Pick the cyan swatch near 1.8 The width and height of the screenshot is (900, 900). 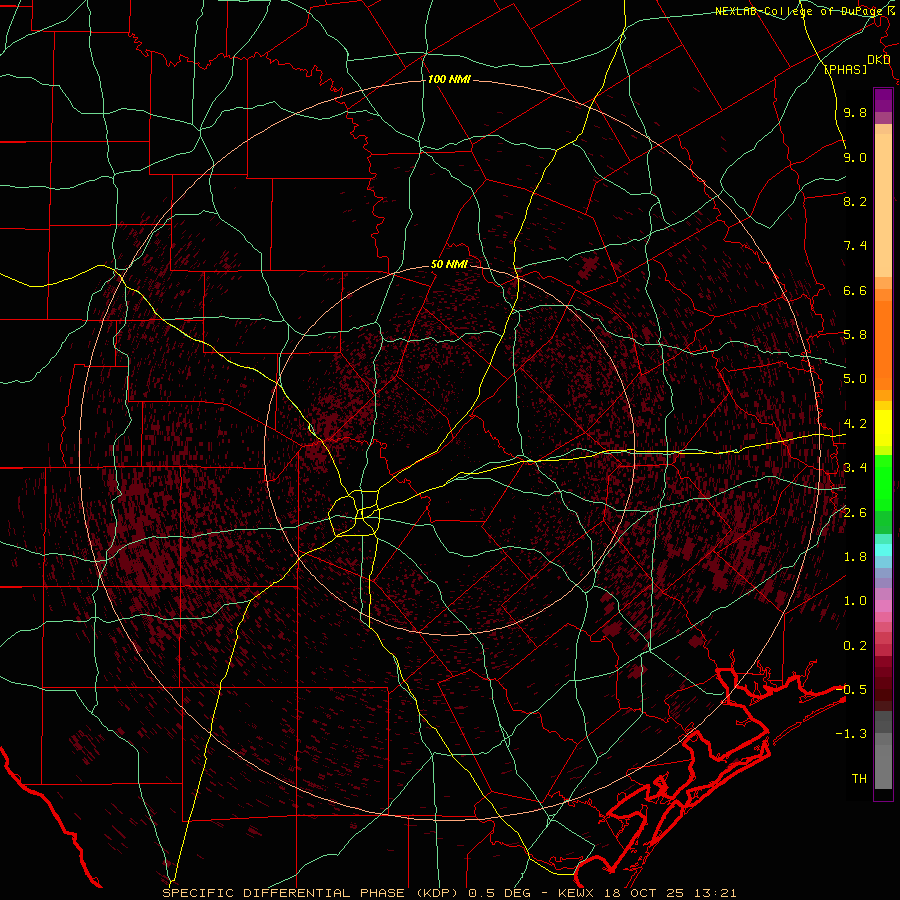(883, 550)
